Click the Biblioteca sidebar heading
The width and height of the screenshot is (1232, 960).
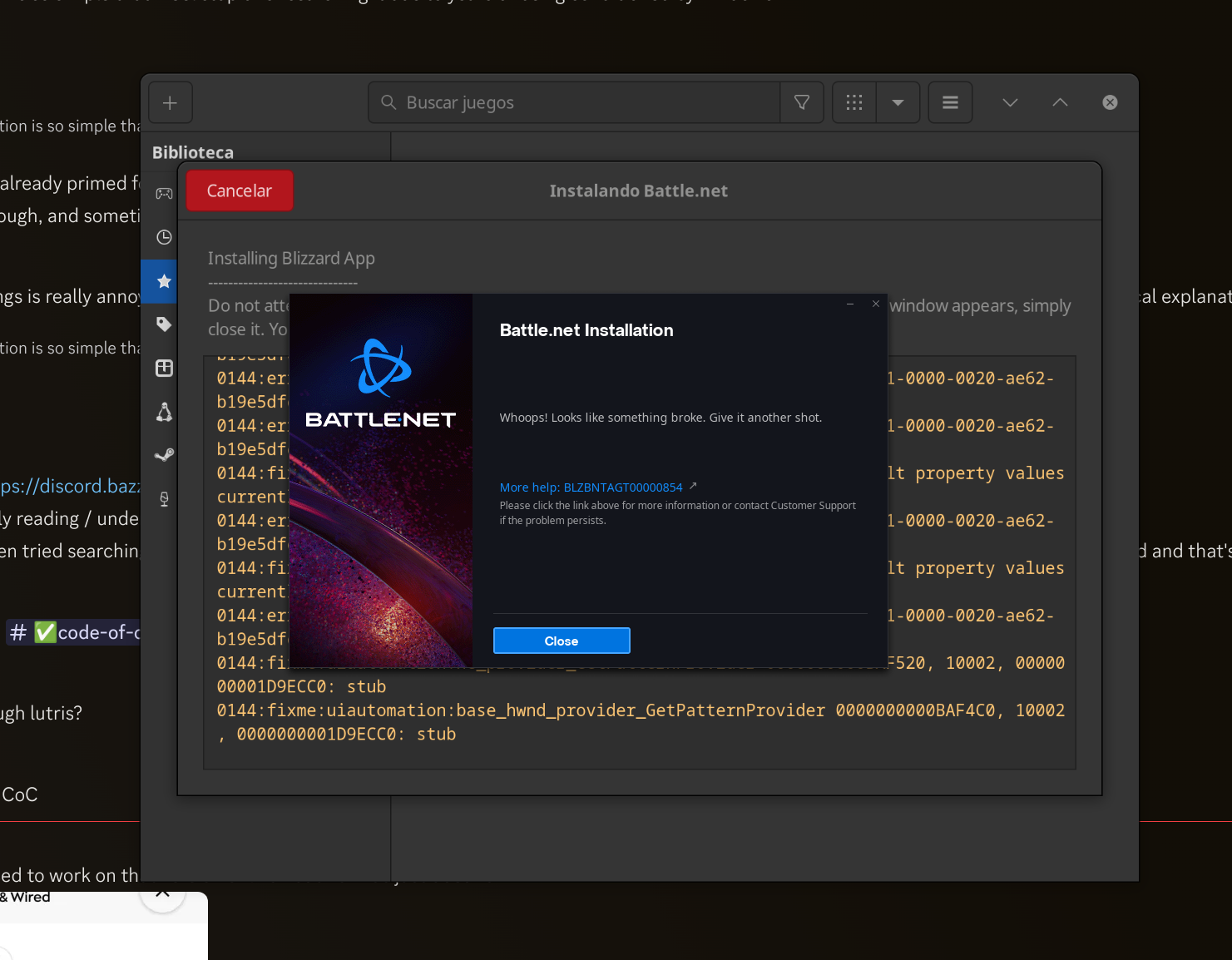click(x=193, y=152)
